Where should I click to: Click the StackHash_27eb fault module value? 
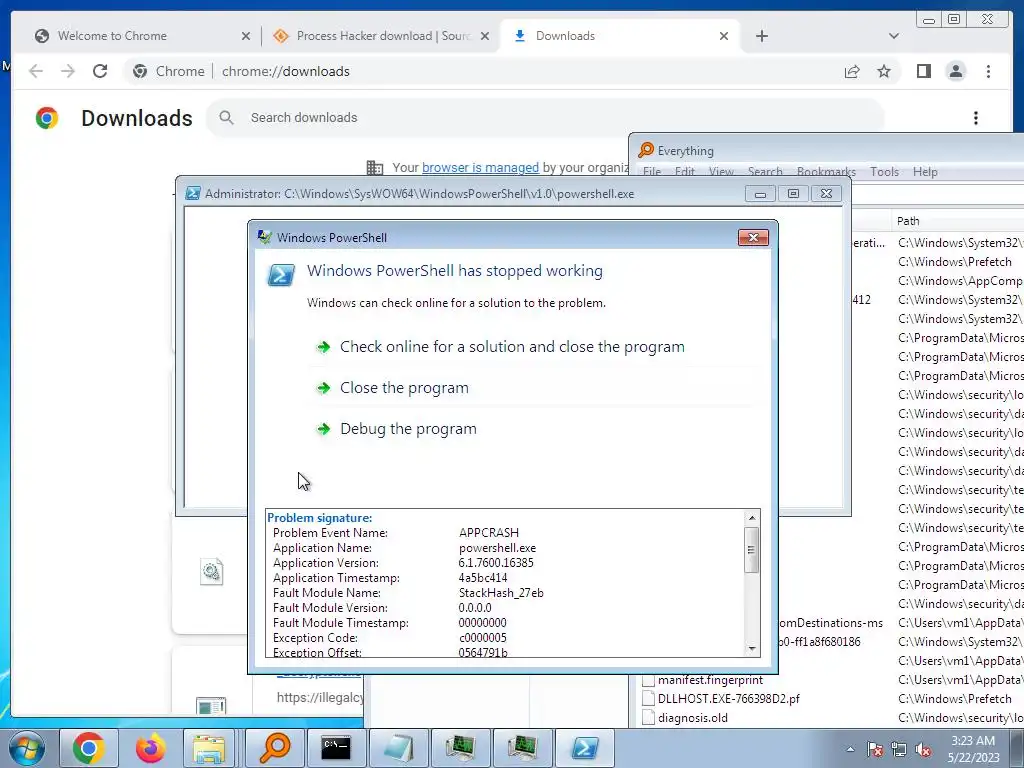pyautogui.click(x=501, y=593)
